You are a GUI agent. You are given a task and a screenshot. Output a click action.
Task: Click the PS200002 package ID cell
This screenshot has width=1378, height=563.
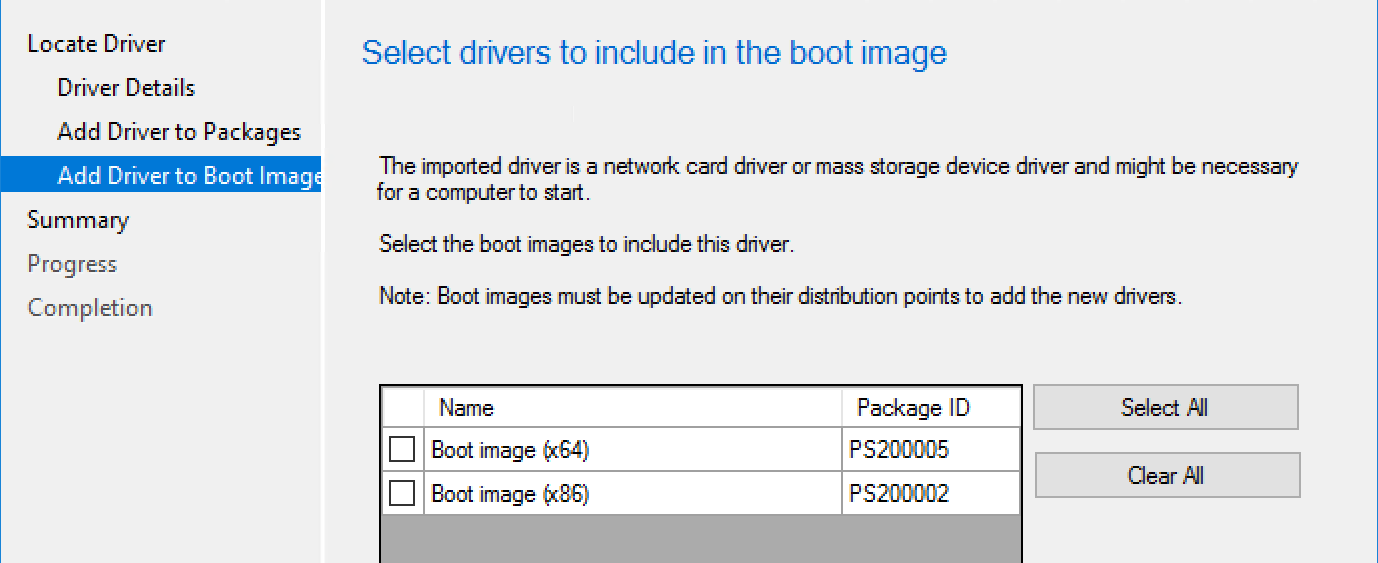click(x=898, y=494)
